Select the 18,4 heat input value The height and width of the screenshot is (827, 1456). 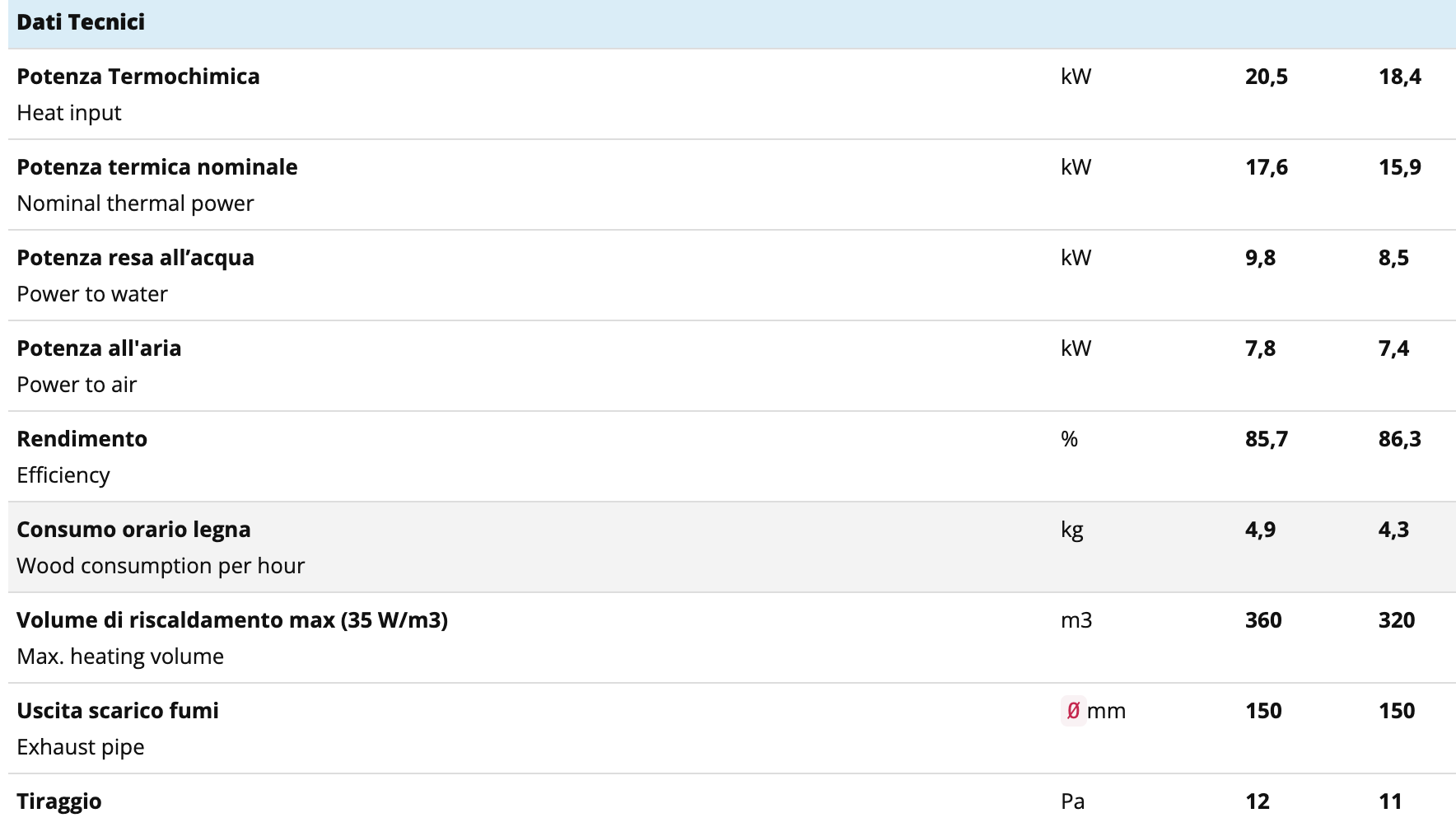point(1400,77)
